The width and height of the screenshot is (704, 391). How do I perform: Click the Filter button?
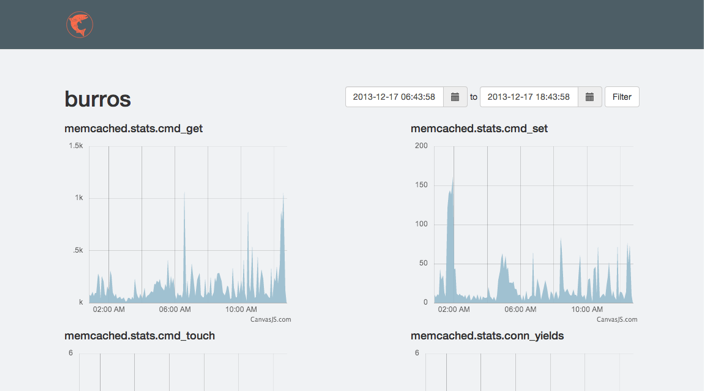tap(622, 97)
